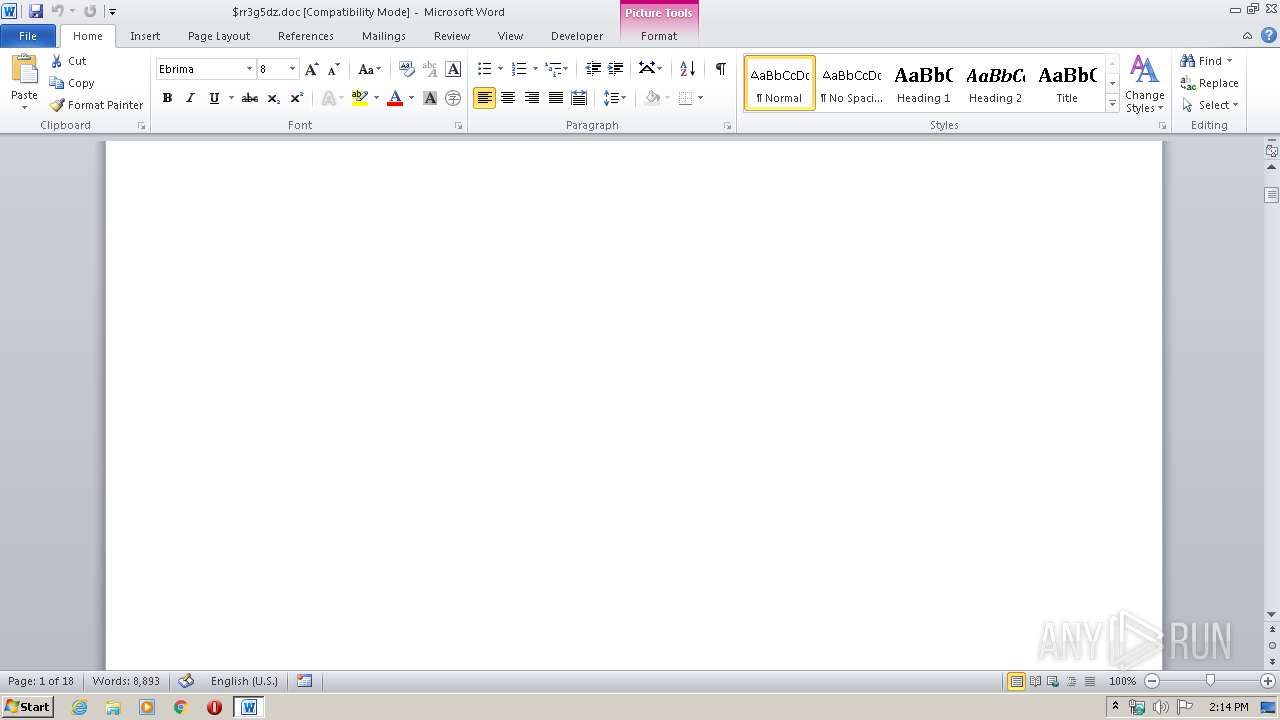Click the vertical scrollbar down arrow
Image resolution: width=1280 pixels, height=720 pixels.
pyautogui.click(x=1272, y=614)
